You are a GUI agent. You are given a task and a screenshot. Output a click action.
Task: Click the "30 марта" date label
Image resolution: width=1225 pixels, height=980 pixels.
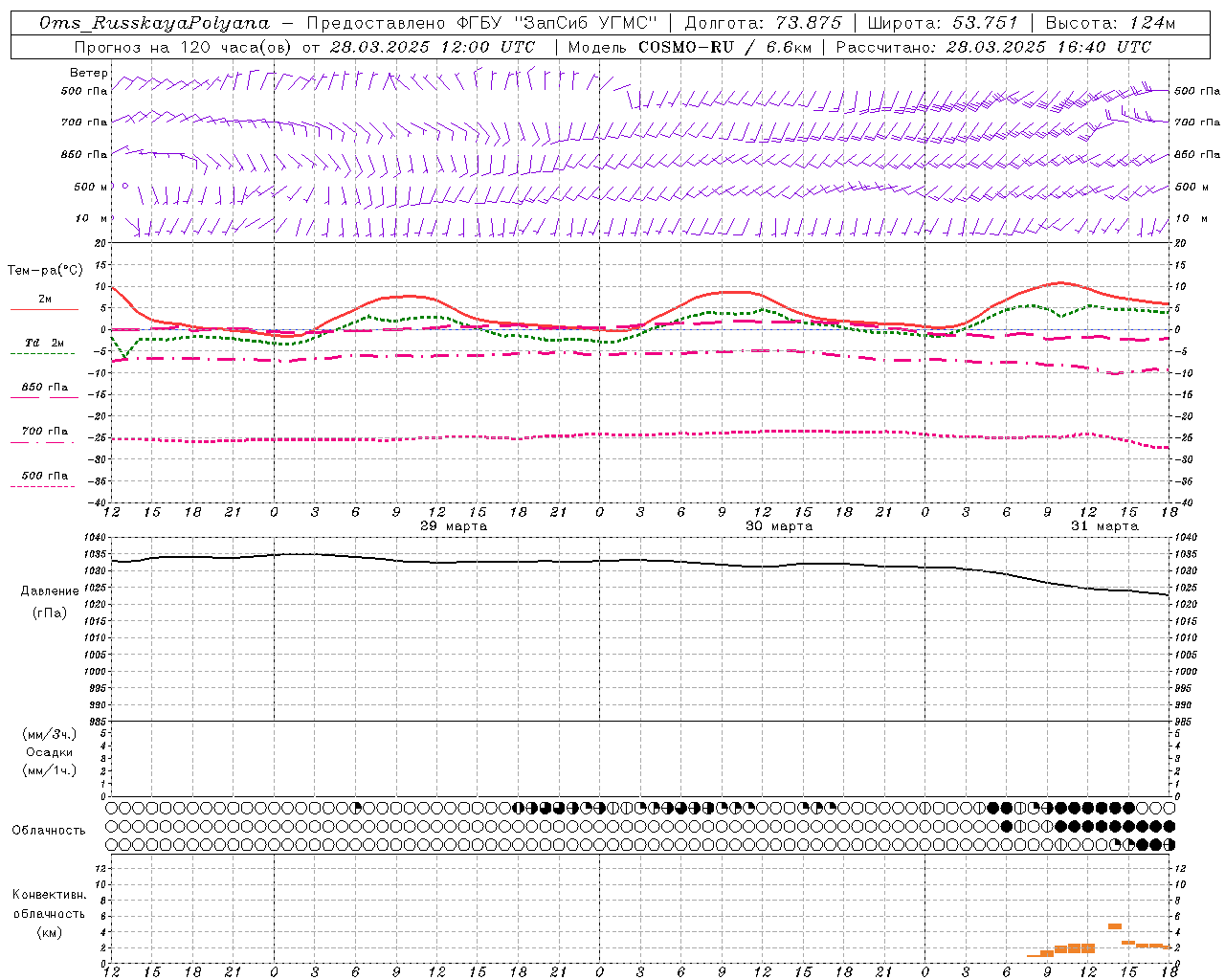tap(779, 525)
